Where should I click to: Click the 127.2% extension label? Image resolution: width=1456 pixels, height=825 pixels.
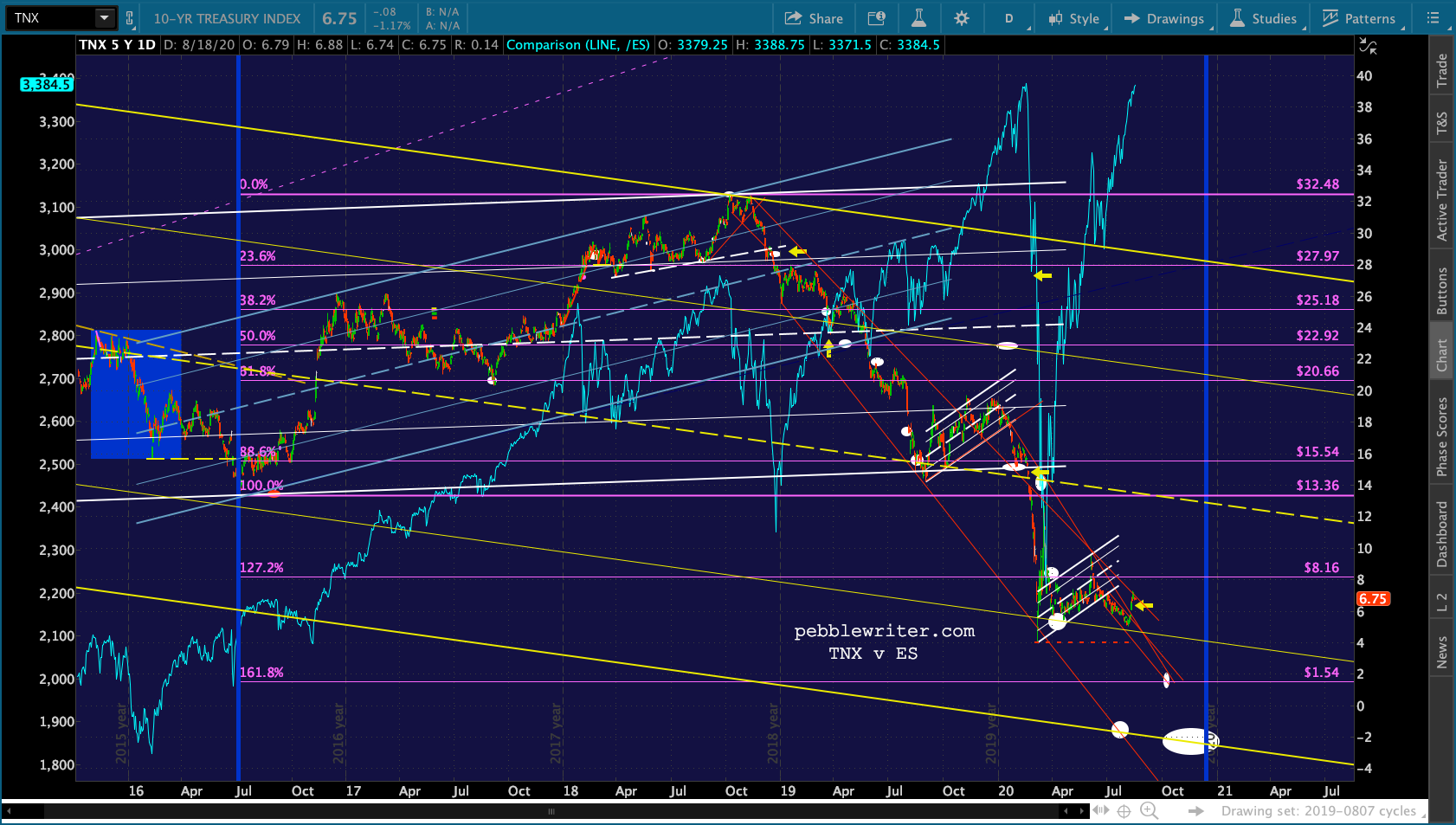(261, 567)
